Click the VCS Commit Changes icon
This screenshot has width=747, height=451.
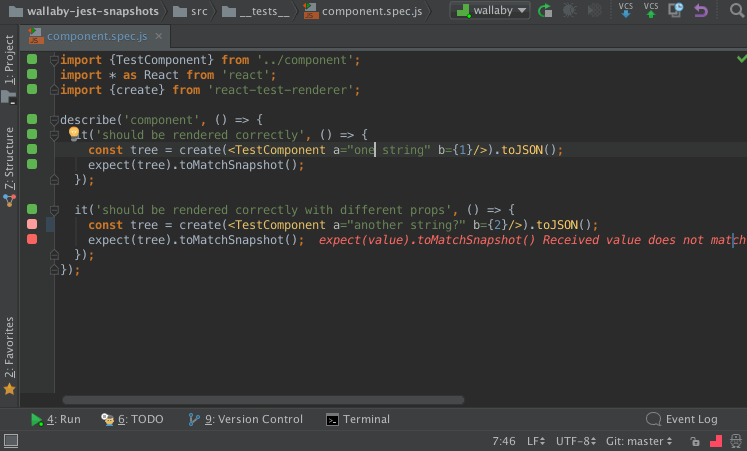[651, 10]
